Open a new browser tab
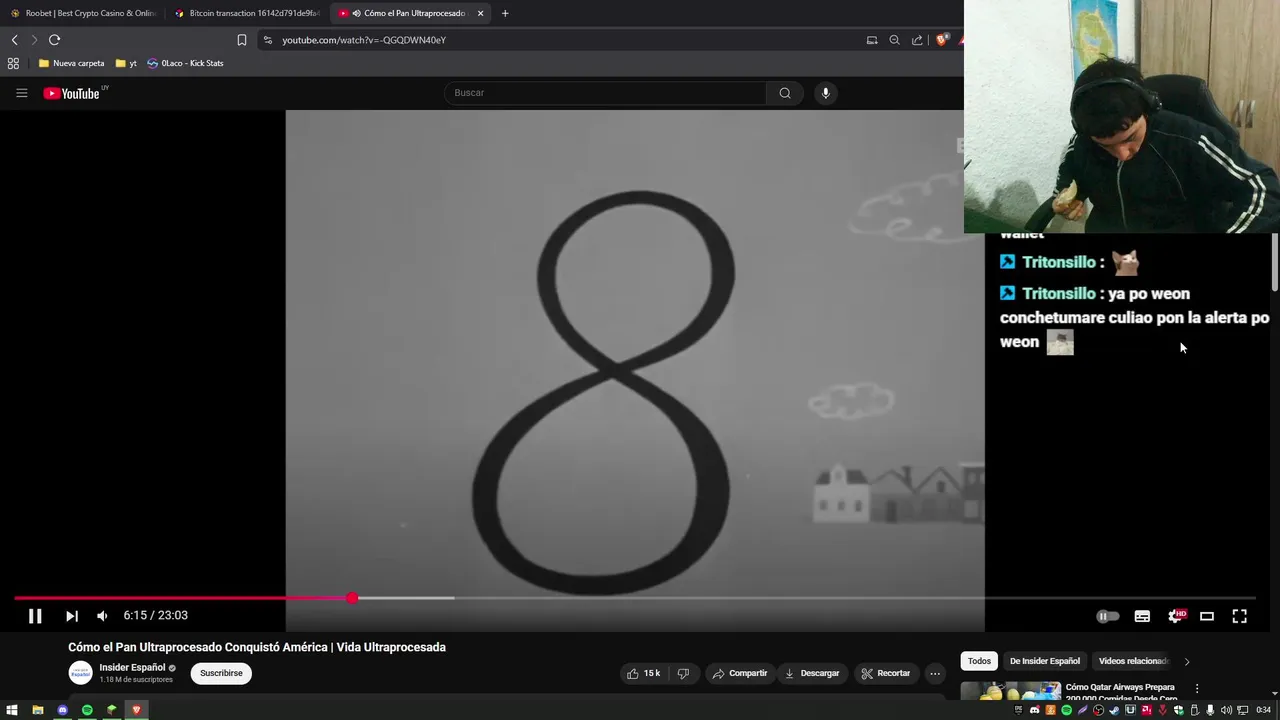Viewport: 1280px width, 720px height. (x=505, y=13)
